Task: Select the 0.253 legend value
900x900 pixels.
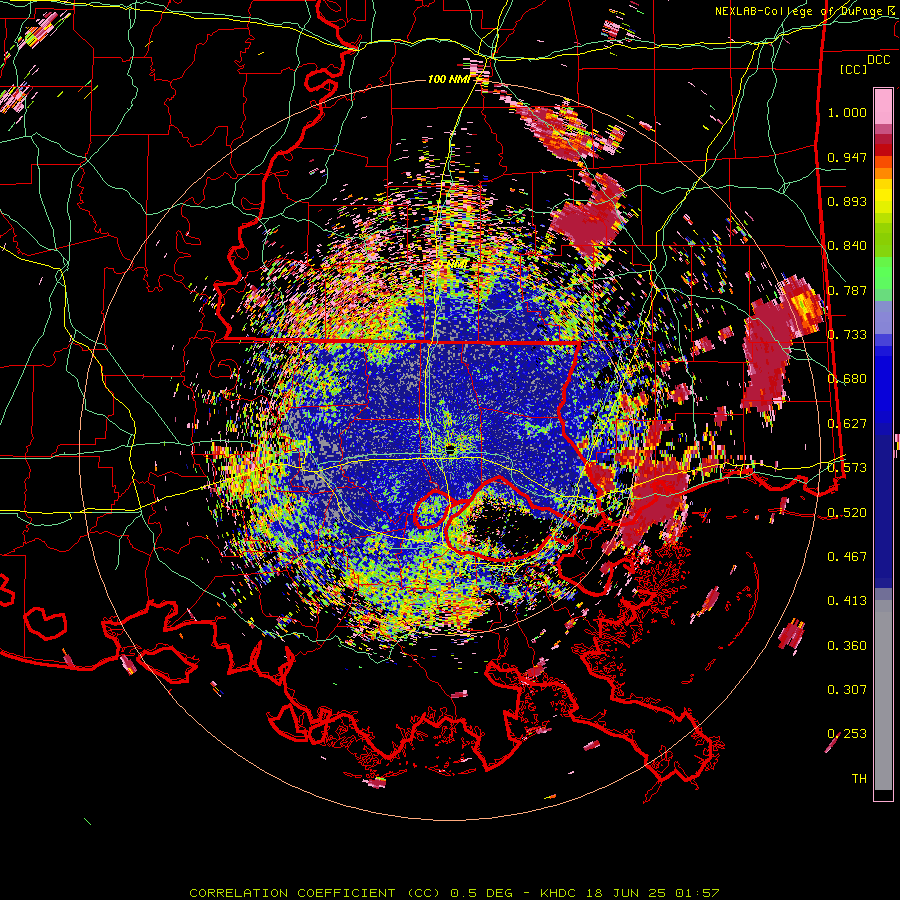Action: pyautogui.click(x=847, y=734)
